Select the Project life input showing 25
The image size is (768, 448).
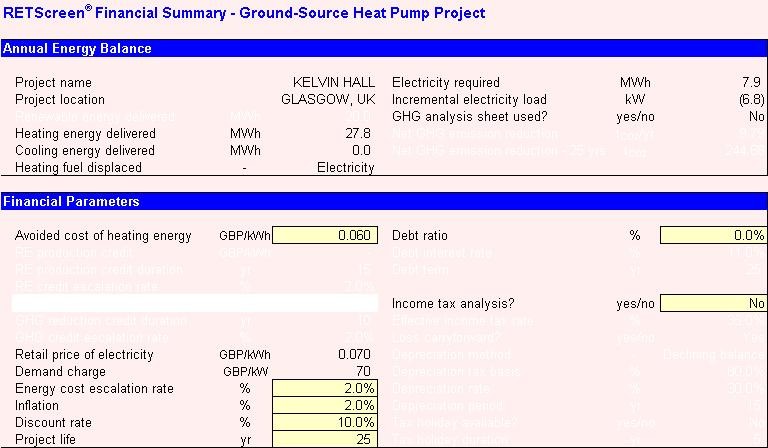(325, 440)
